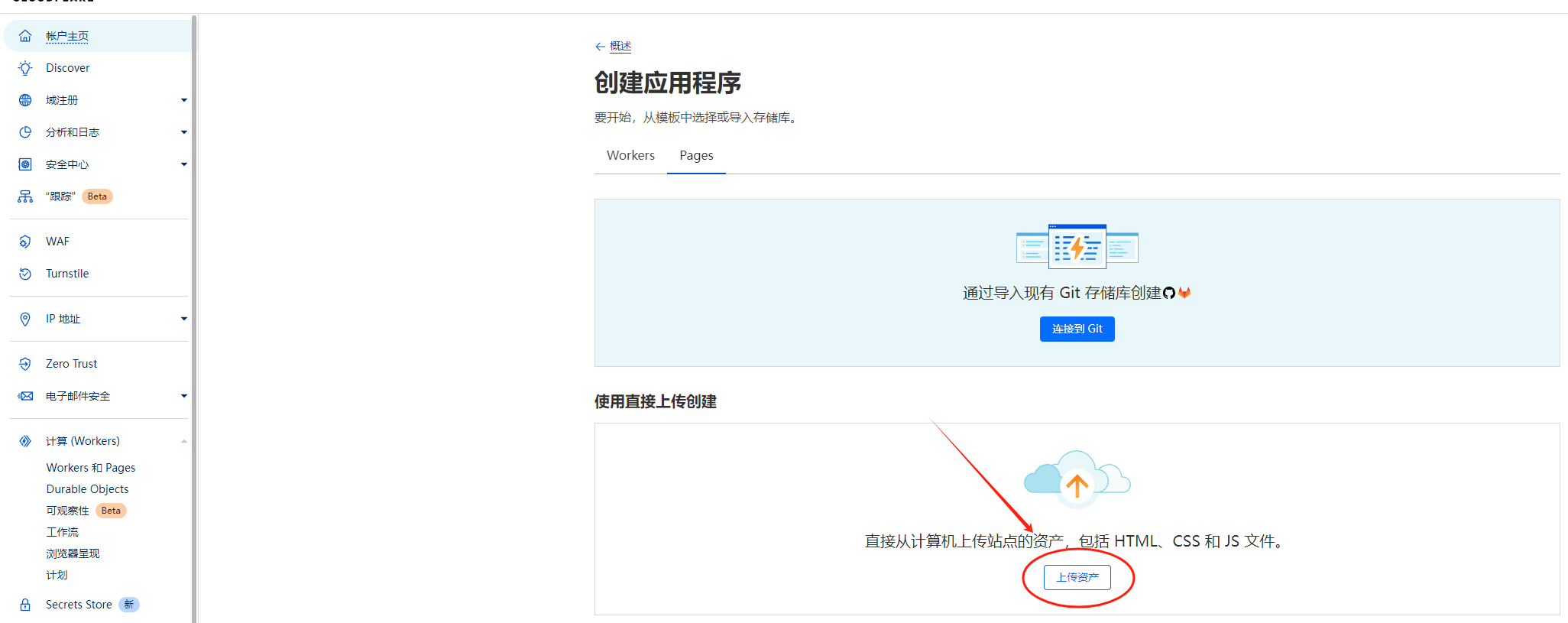Click the Beta badge beside 可观察性
The height and width of the screenshot is (623, 1568).
click(x=111, y=511)
